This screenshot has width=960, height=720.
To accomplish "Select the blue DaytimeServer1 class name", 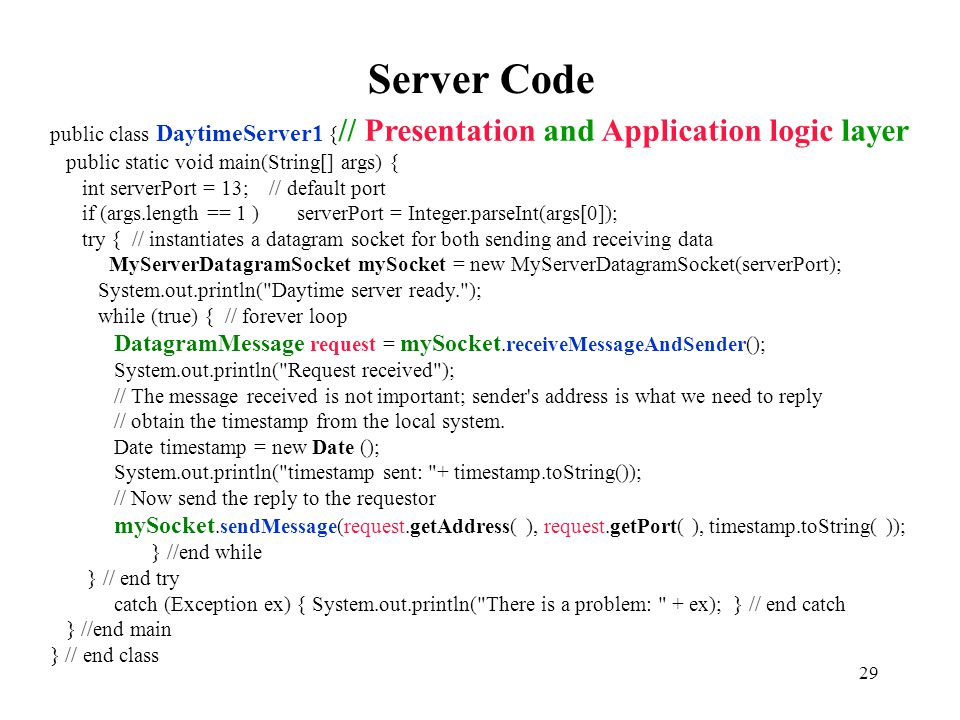I will pos(239,133).
